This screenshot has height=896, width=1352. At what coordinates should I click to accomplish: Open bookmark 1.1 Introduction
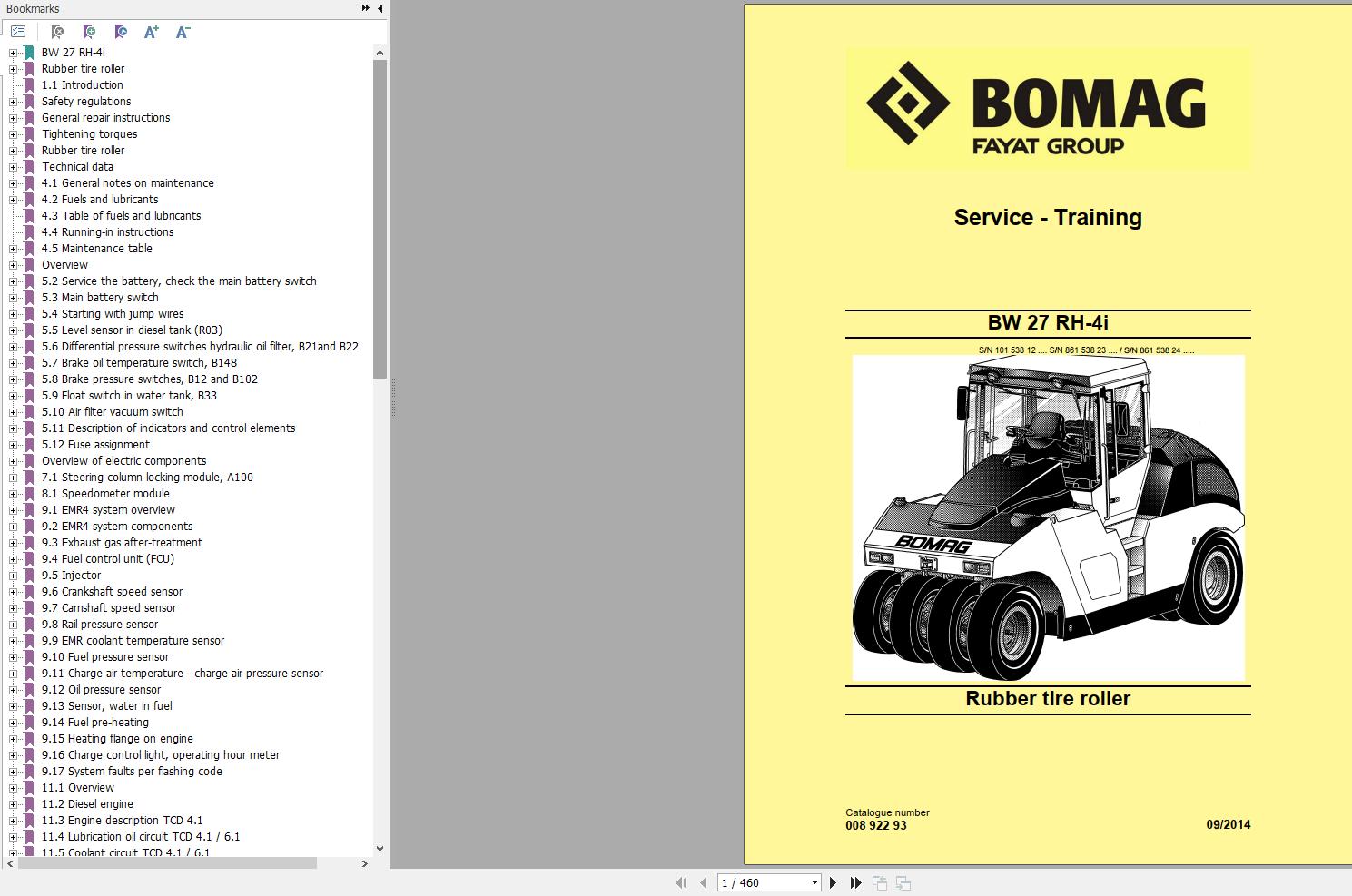pyautogui.click(x=83, y=85)
